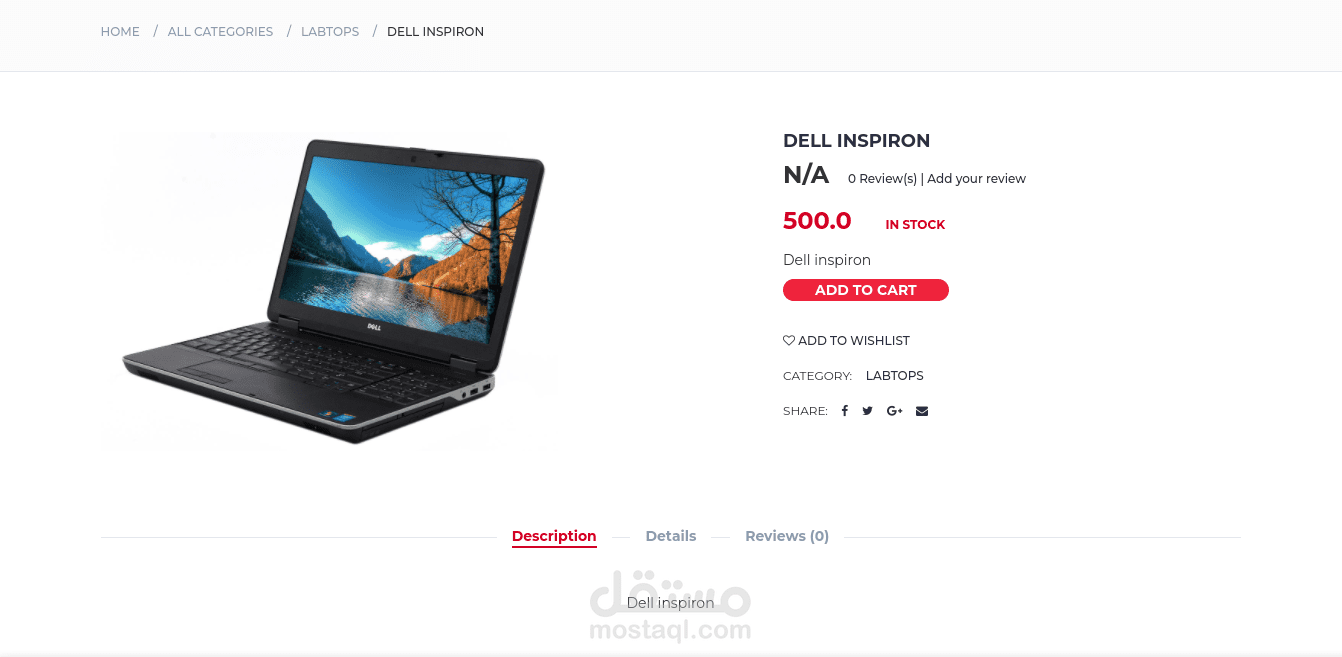Open Labtops category link beside Category label
The width and height of the screenshot is (1342, 657).
(895, 376)
